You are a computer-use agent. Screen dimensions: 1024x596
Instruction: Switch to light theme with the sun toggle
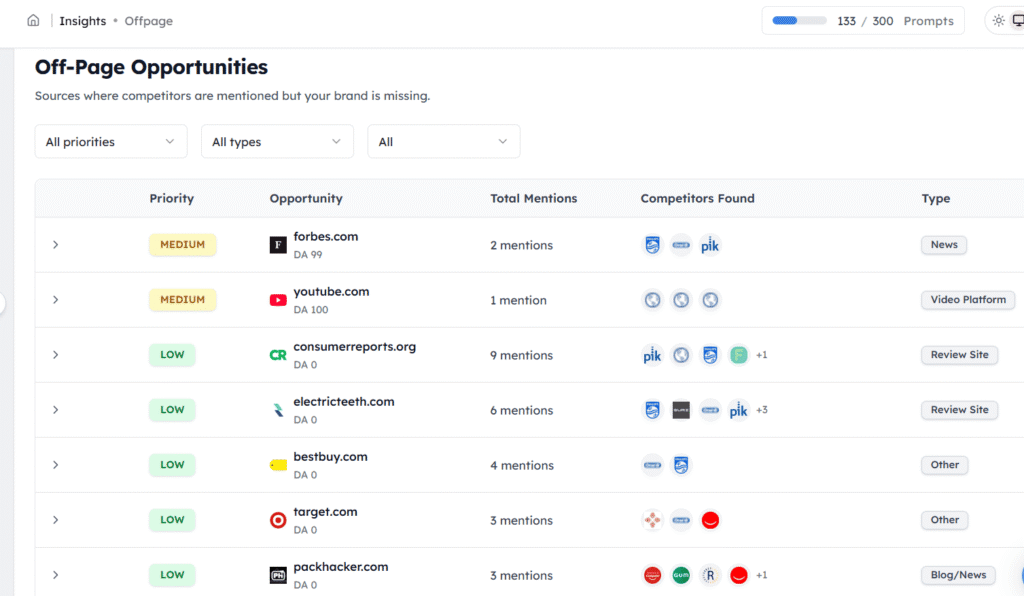pyautogui.click(x=997, y=20)
